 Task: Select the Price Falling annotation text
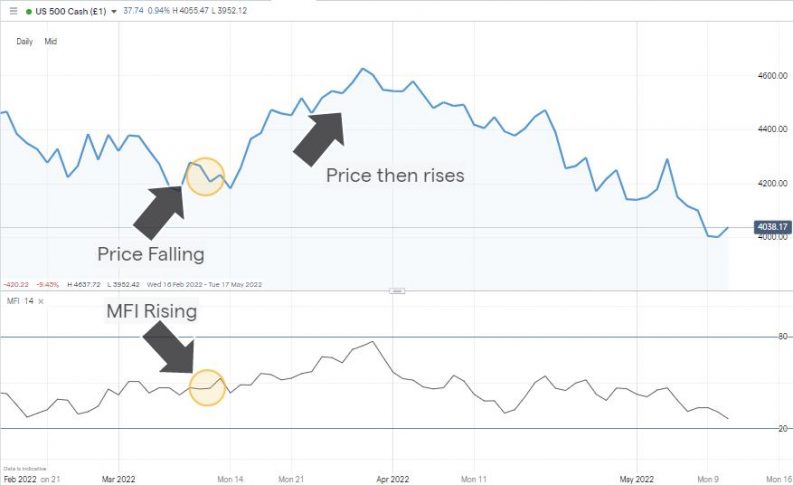pyautogui.click(x=150, y=253)
